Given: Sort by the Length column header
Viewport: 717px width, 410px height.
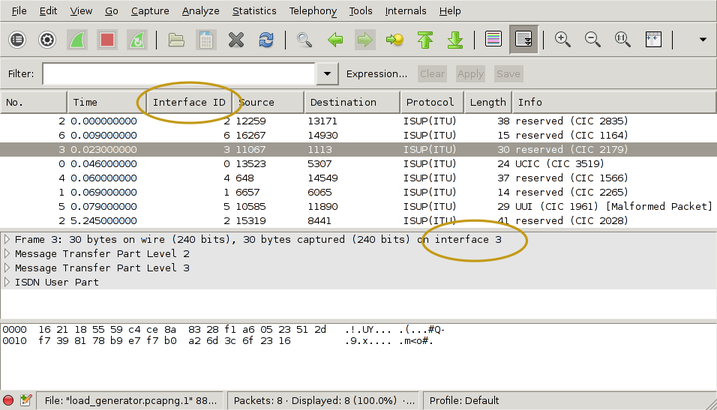Looking at the screenshot, I should tap(488, 102).
